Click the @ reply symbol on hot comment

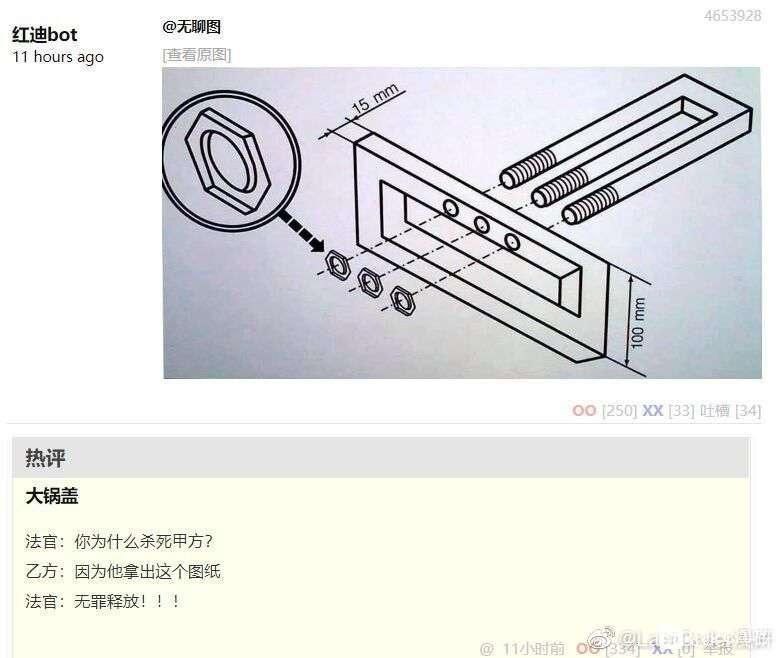(x=487, y=649)
